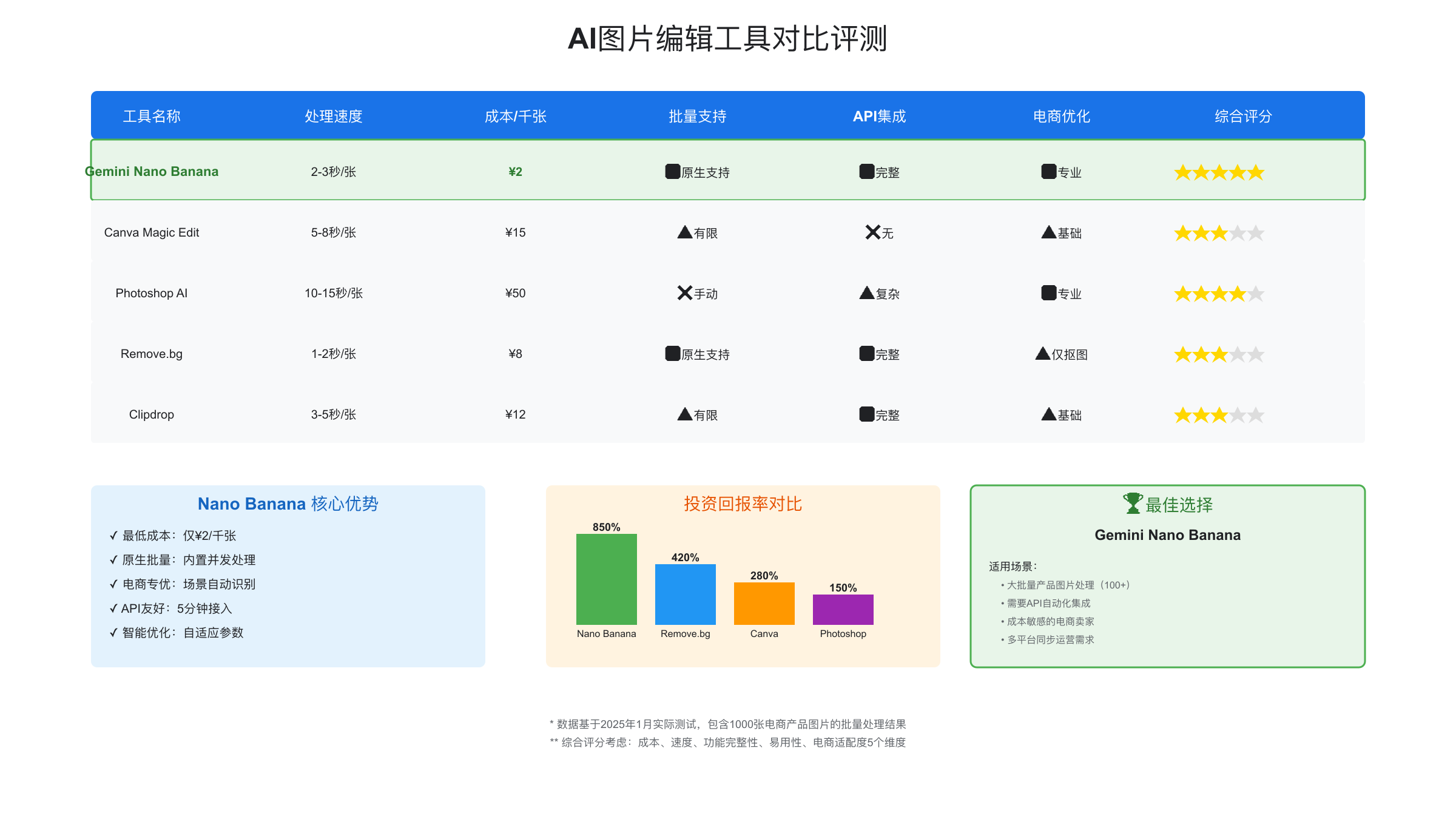Click the blue Remove.bg 420% bar

tap(686, 595)
